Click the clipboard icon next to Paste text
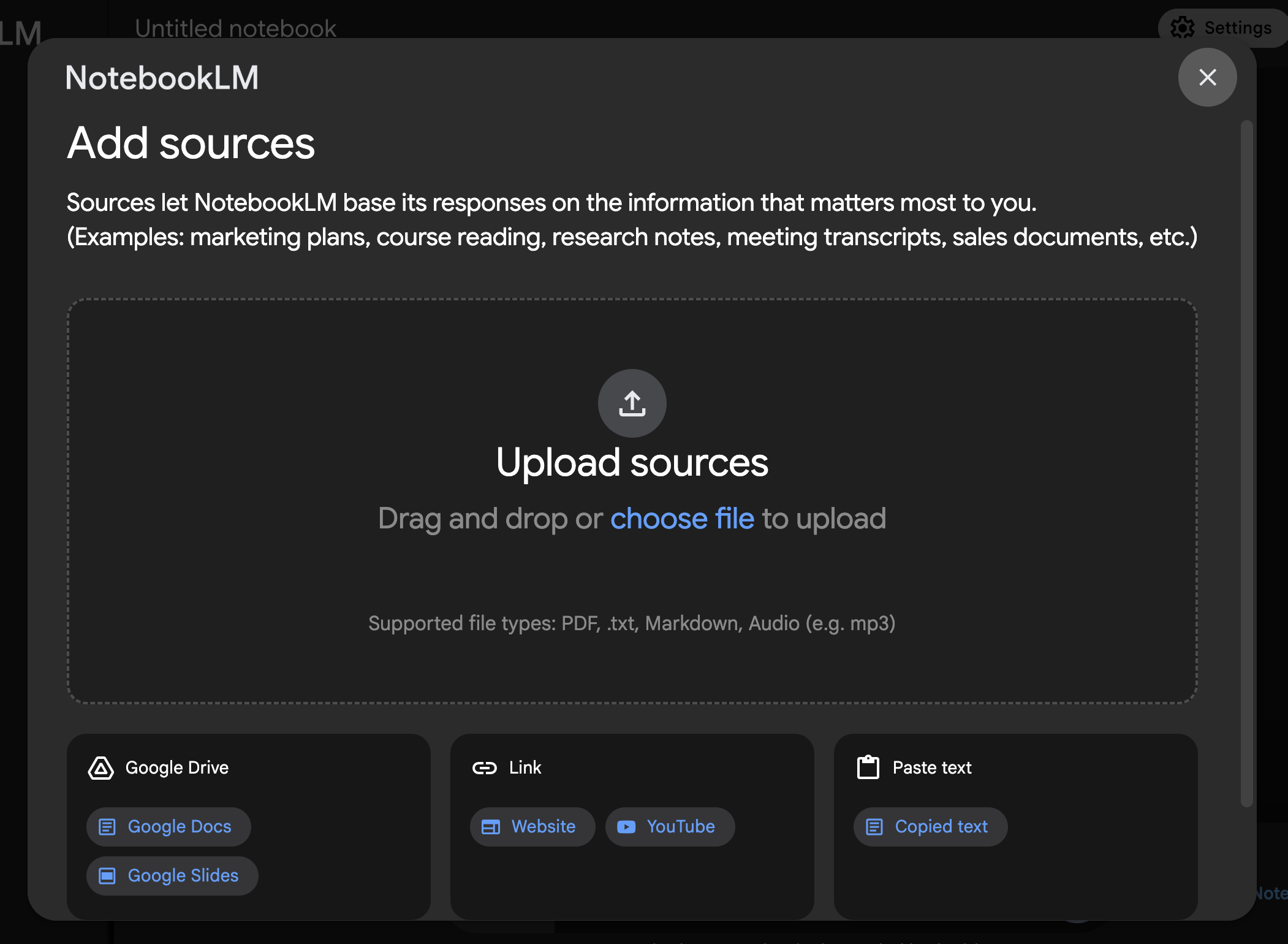Image resolution: width=1288 pixels, height=944 pixels. [x=868, y=767]
